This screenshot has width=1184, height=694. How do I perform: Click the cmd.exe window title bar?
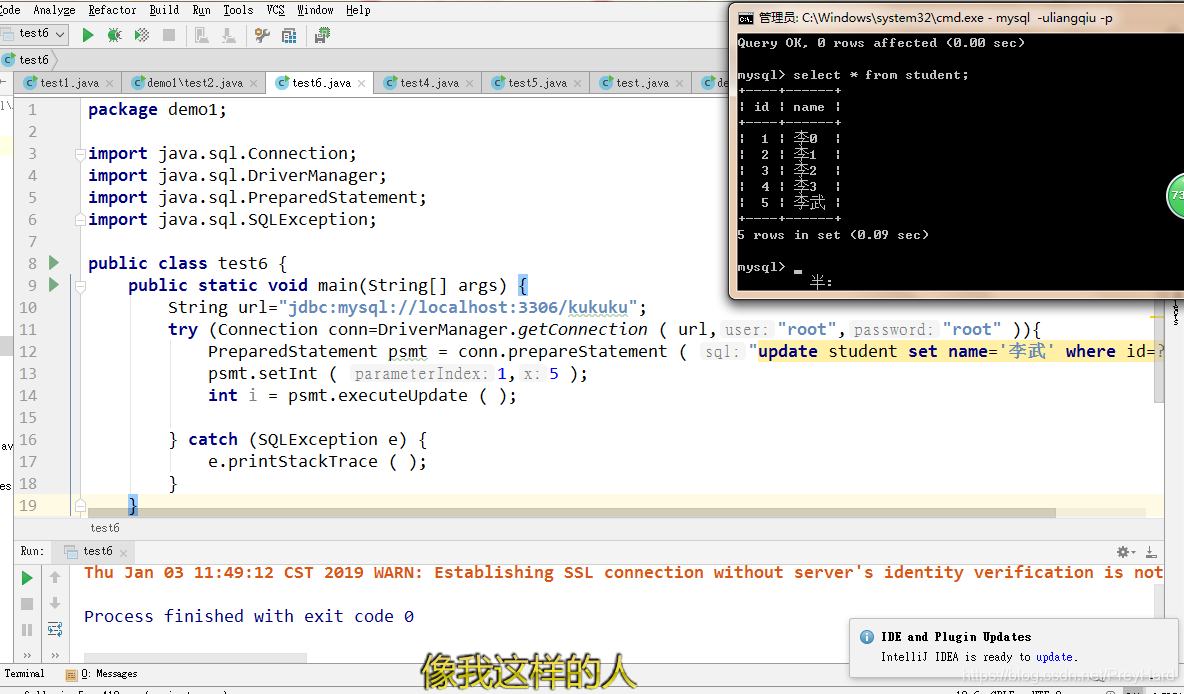tap(957, 18)
